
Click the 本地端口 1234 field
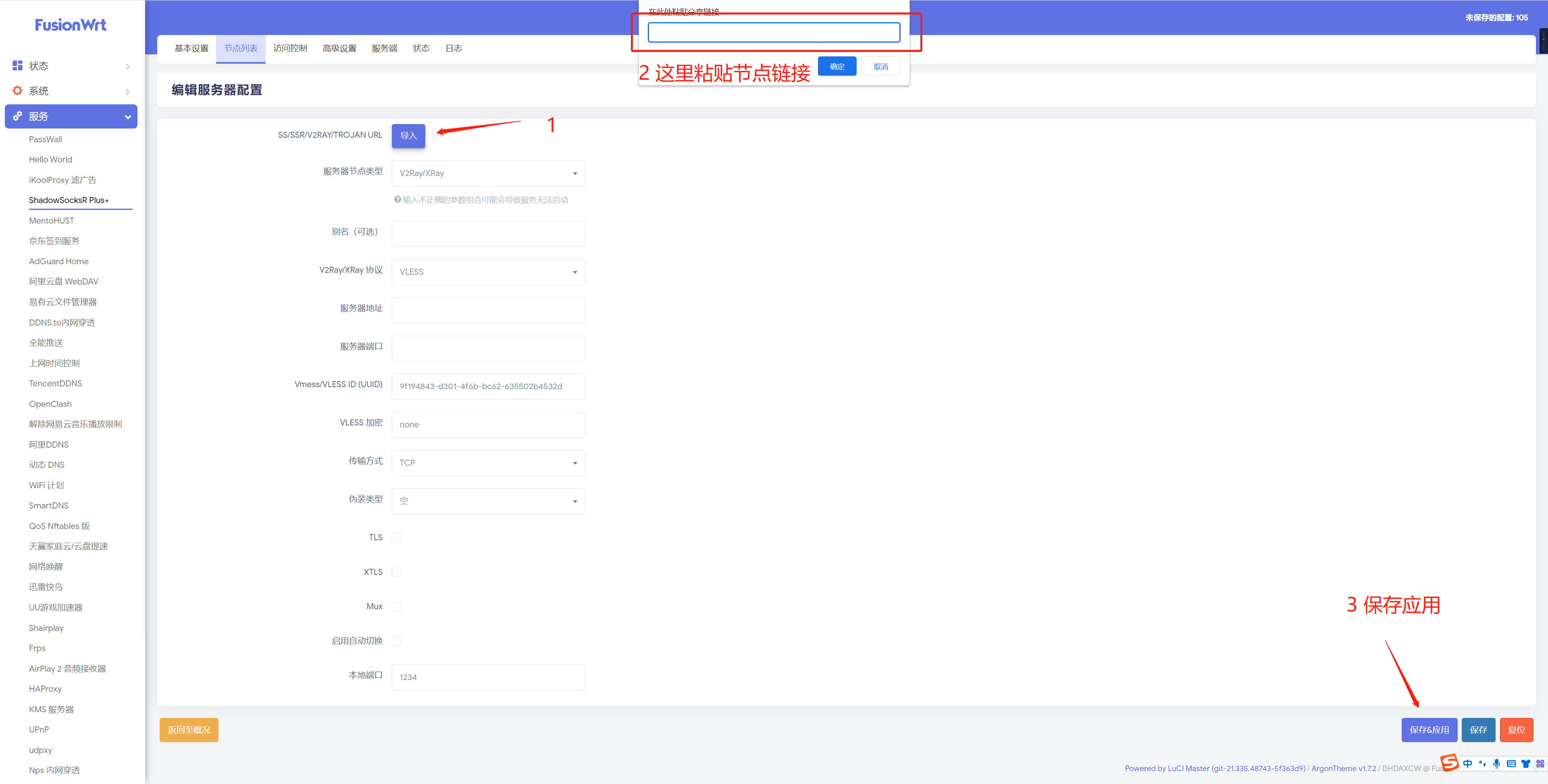click(x=488, y=677)
